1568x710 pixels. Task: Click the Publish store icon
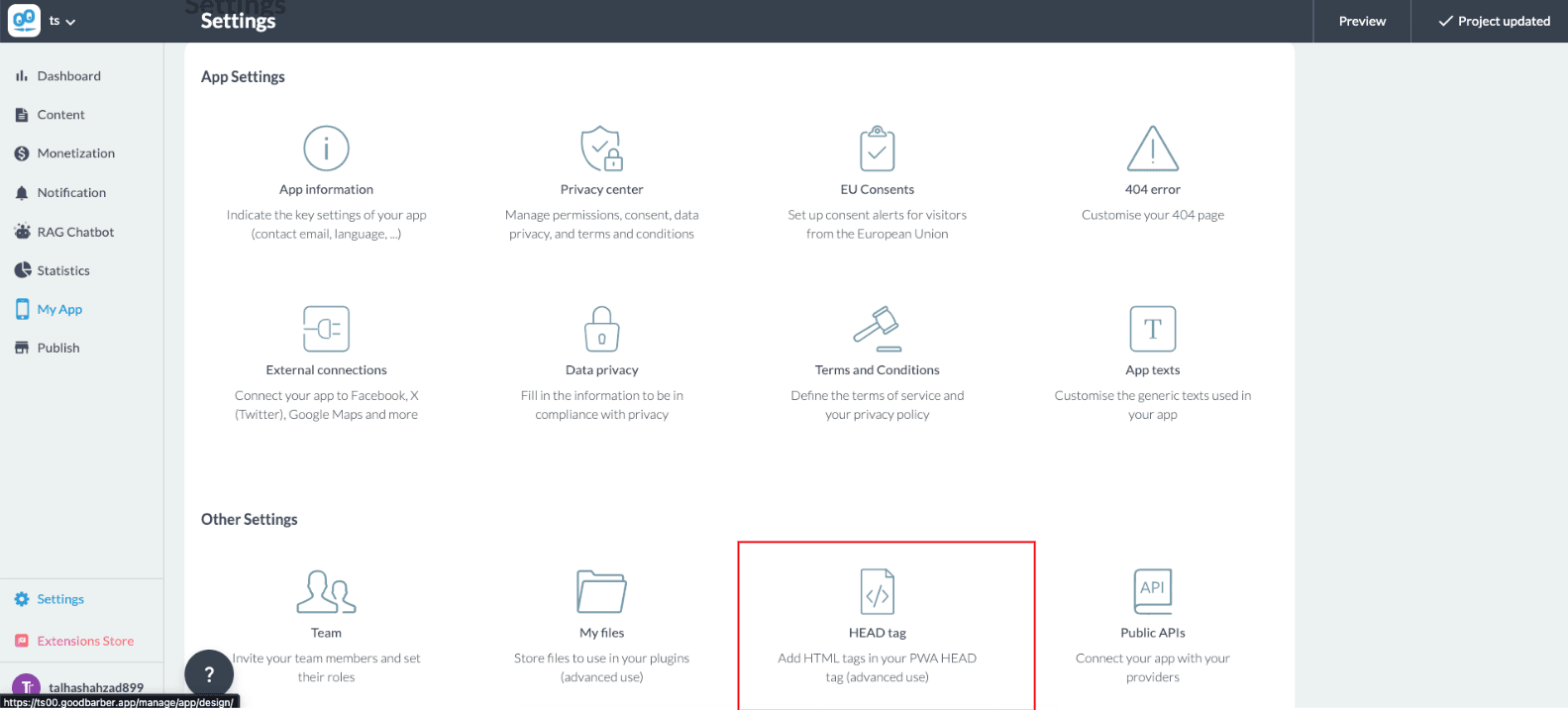(x=22, y=348)
